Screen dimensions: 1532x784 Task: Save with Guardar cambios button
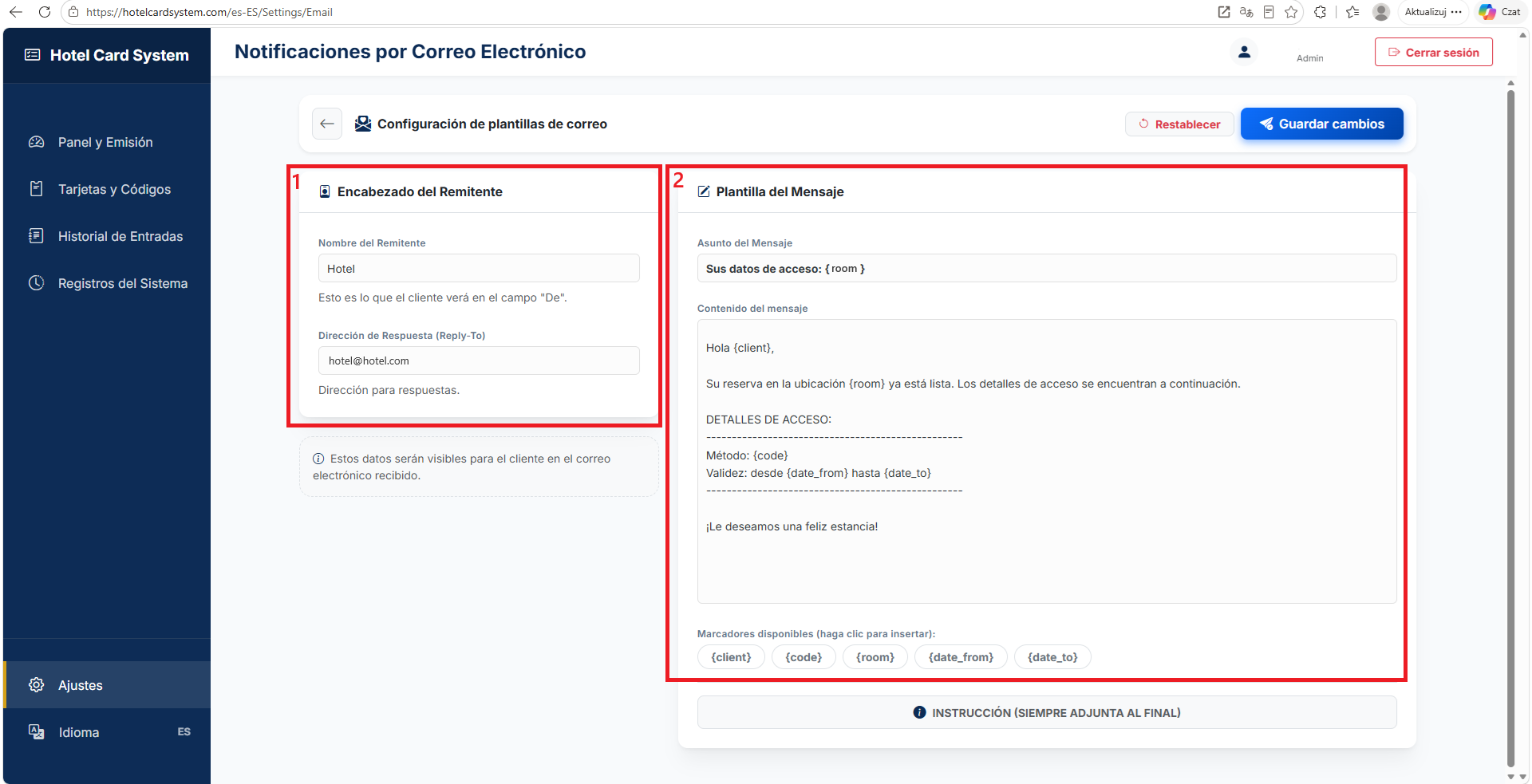tap(1322, 124)
